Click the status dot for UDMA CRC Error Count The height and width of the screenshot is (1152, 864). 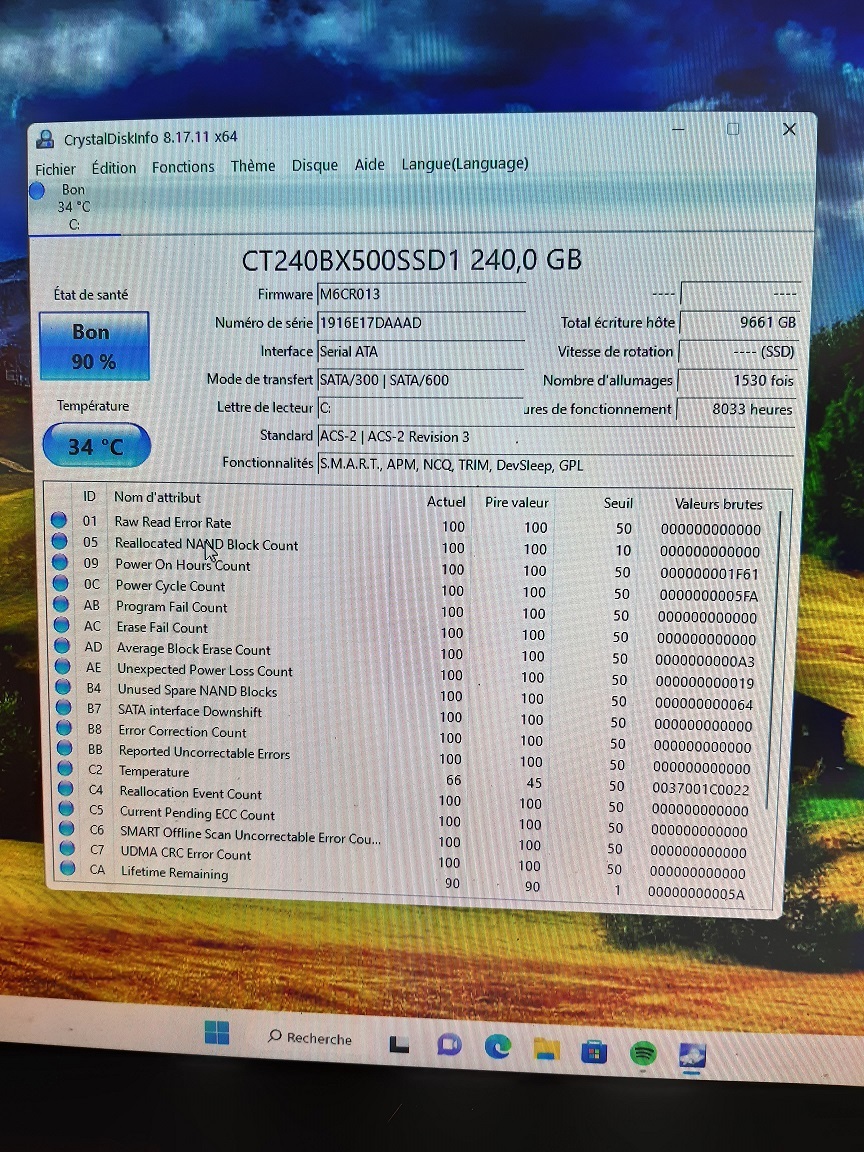pyautogui.click(x=68, y=848)
